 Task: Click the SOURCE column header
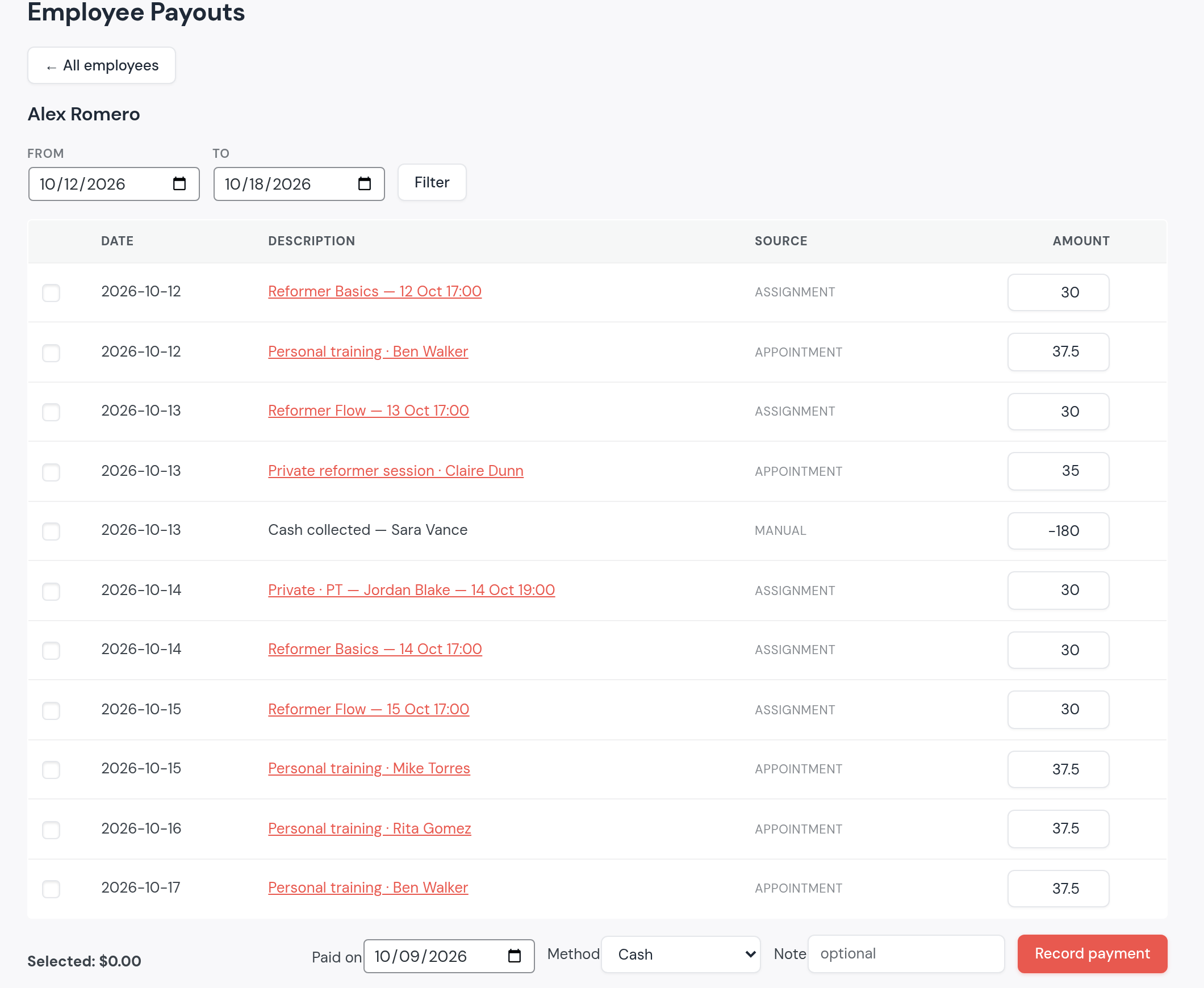[x=781, y=241]
